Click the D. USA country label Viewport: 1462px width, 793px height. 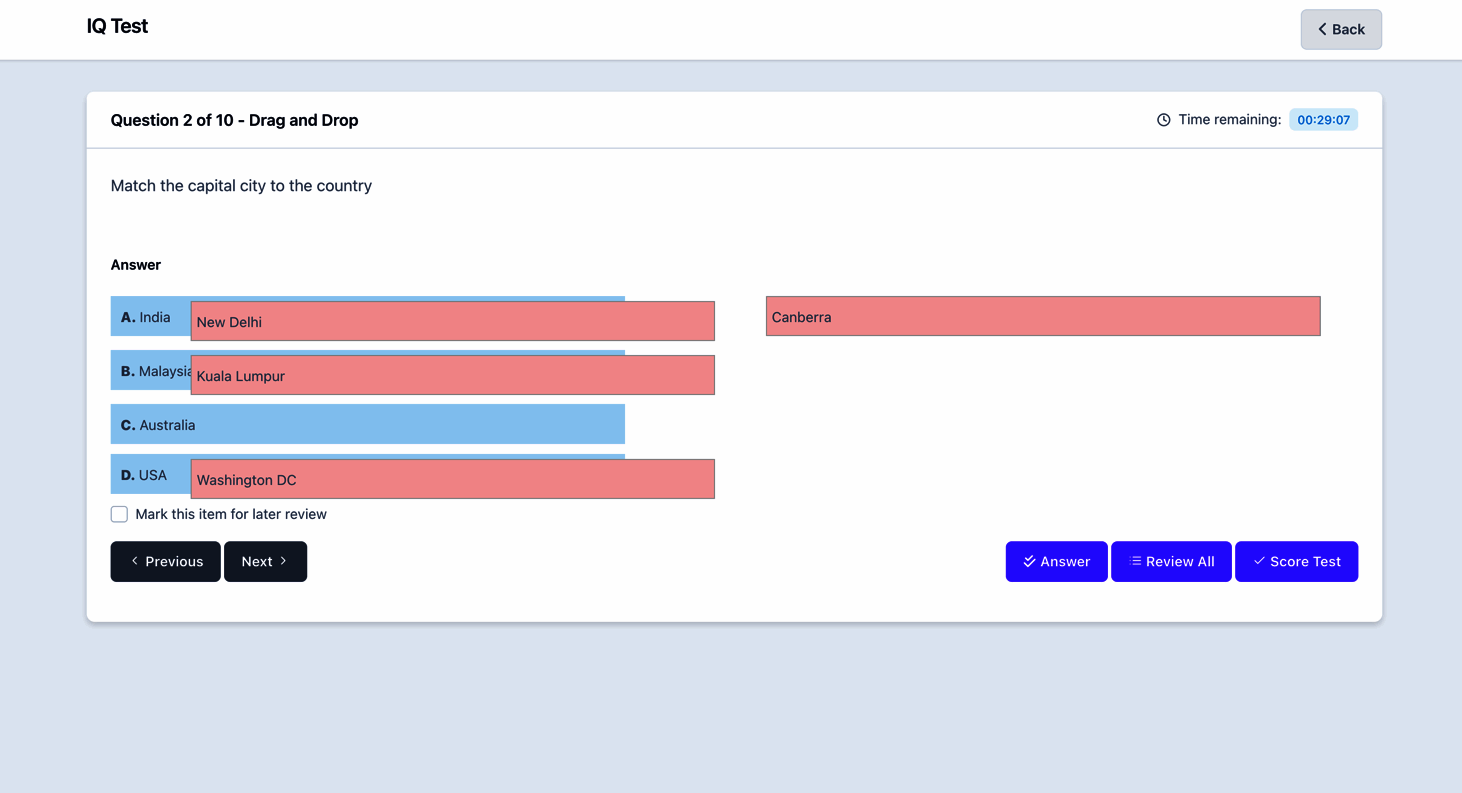tap(144, 475)
